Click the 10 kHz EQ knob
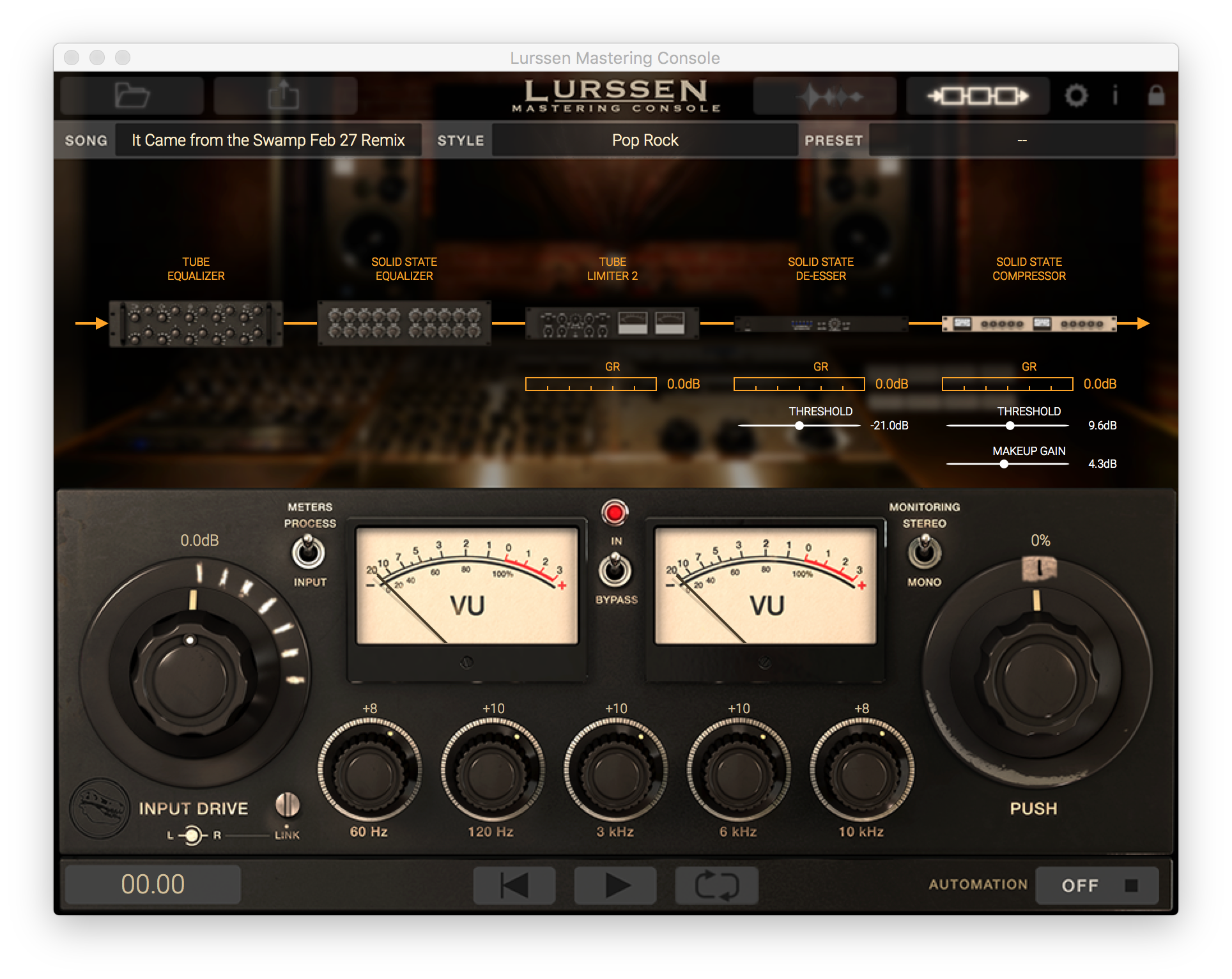Screen dimensions: 1232x979 pos(861,771)
